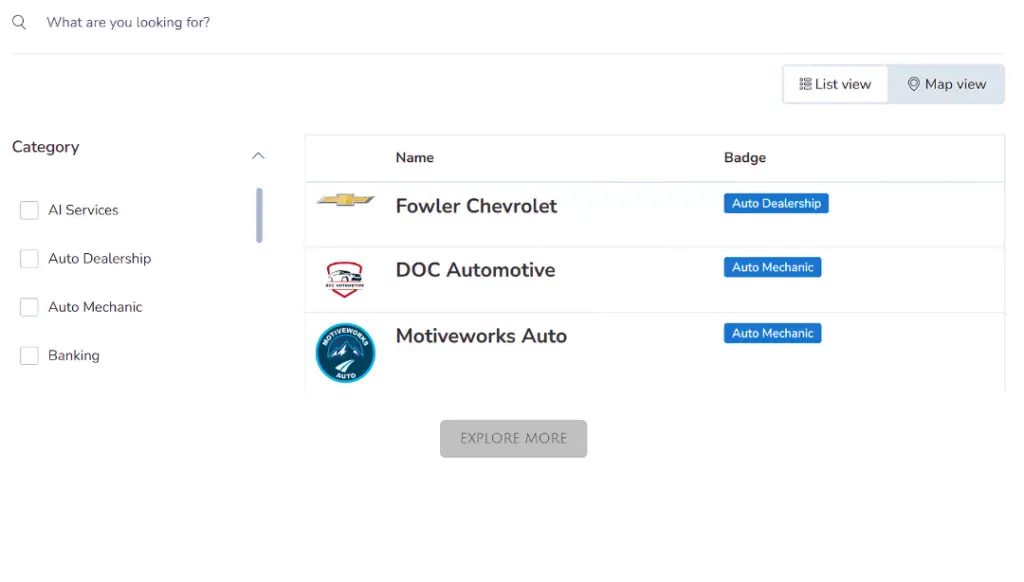Collapse the Category filter section

coord(258,155)
